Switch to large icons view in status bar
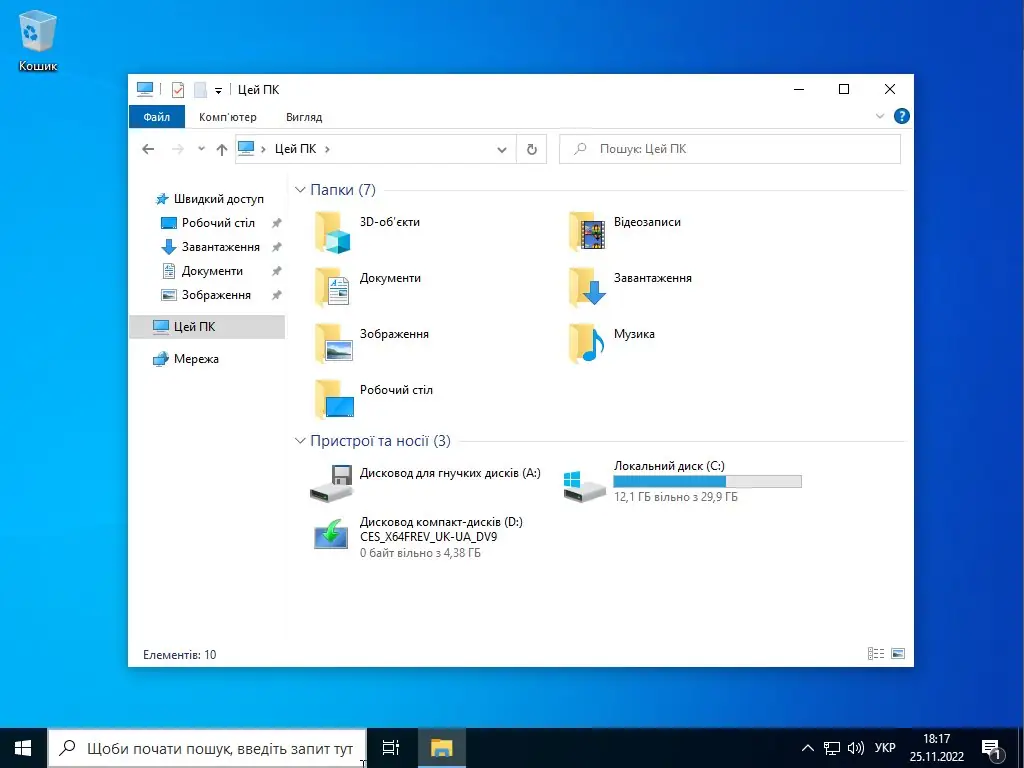The width and height of the screenshot is (1024, 768). pyautogui.click(x=899, y=654)
